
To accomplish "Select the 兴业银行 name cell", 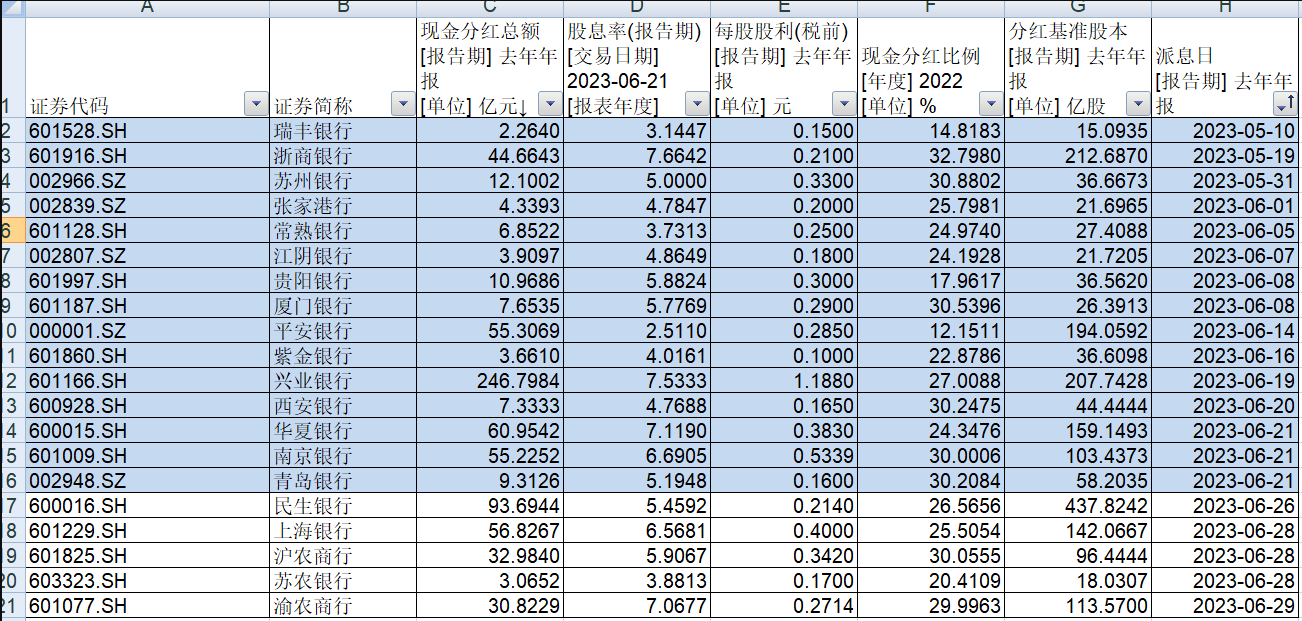I will tap(343, 380).
